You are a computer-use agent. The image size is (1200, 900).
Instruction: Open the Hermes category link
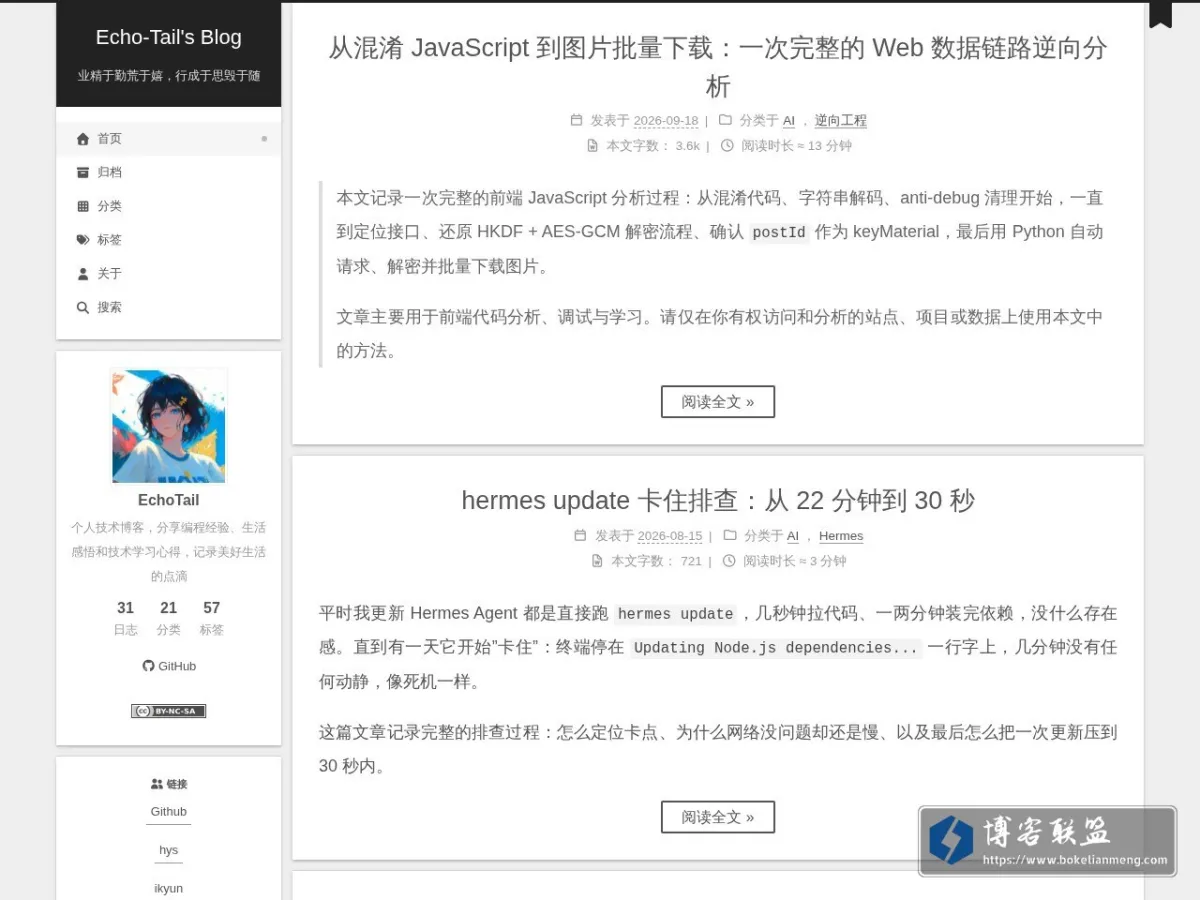click(x=841, y=536)
